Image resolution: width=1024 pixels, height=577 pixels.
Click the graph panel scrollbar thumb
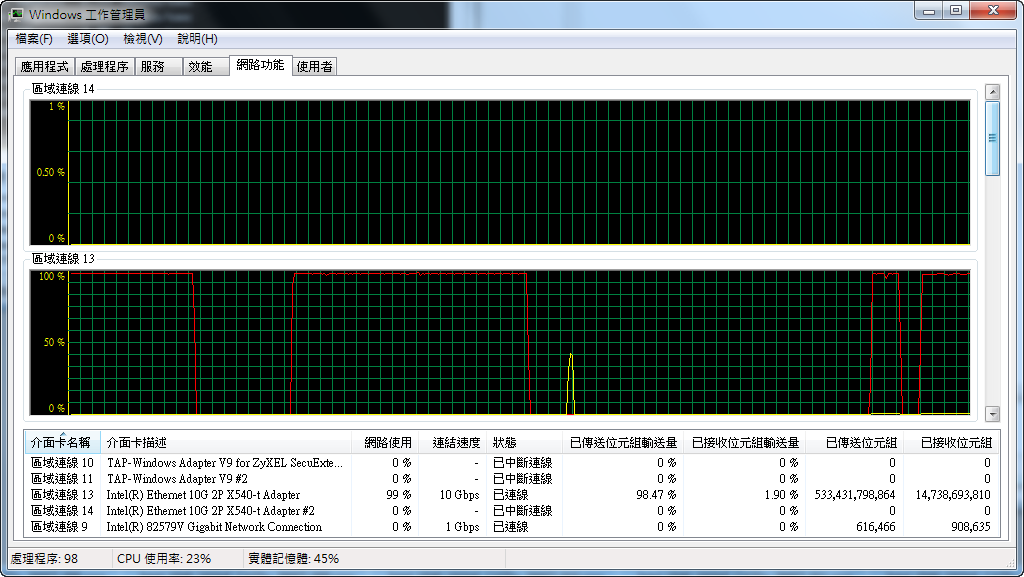pos(993,138)
